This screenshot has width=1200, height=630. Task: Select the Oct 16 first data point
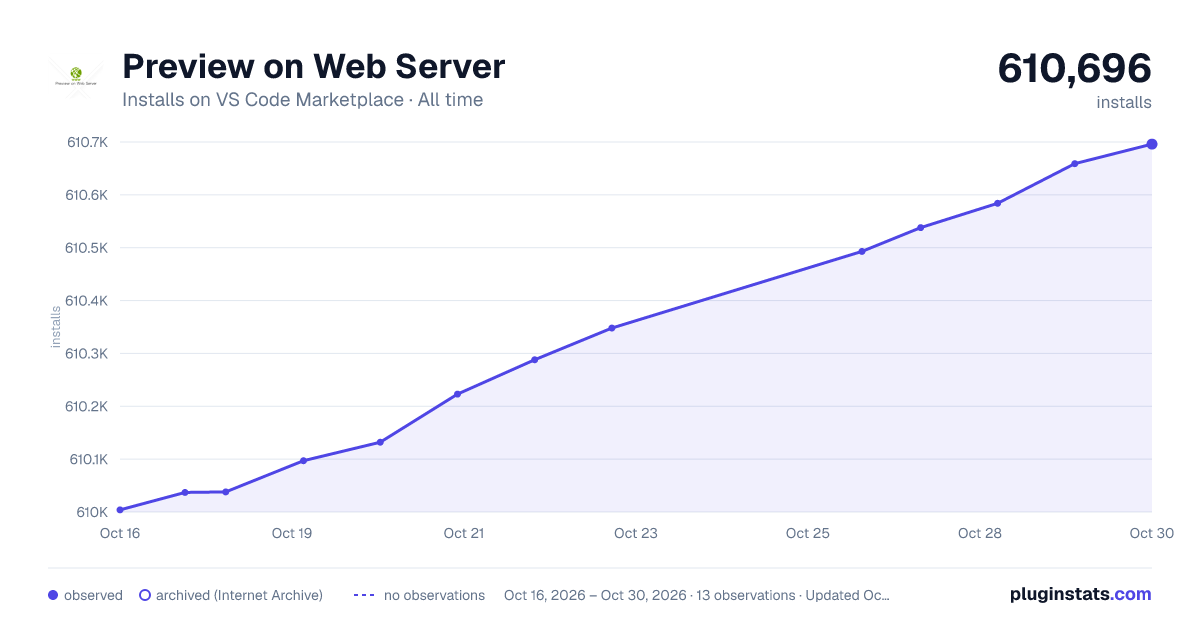tap(120, 510)
